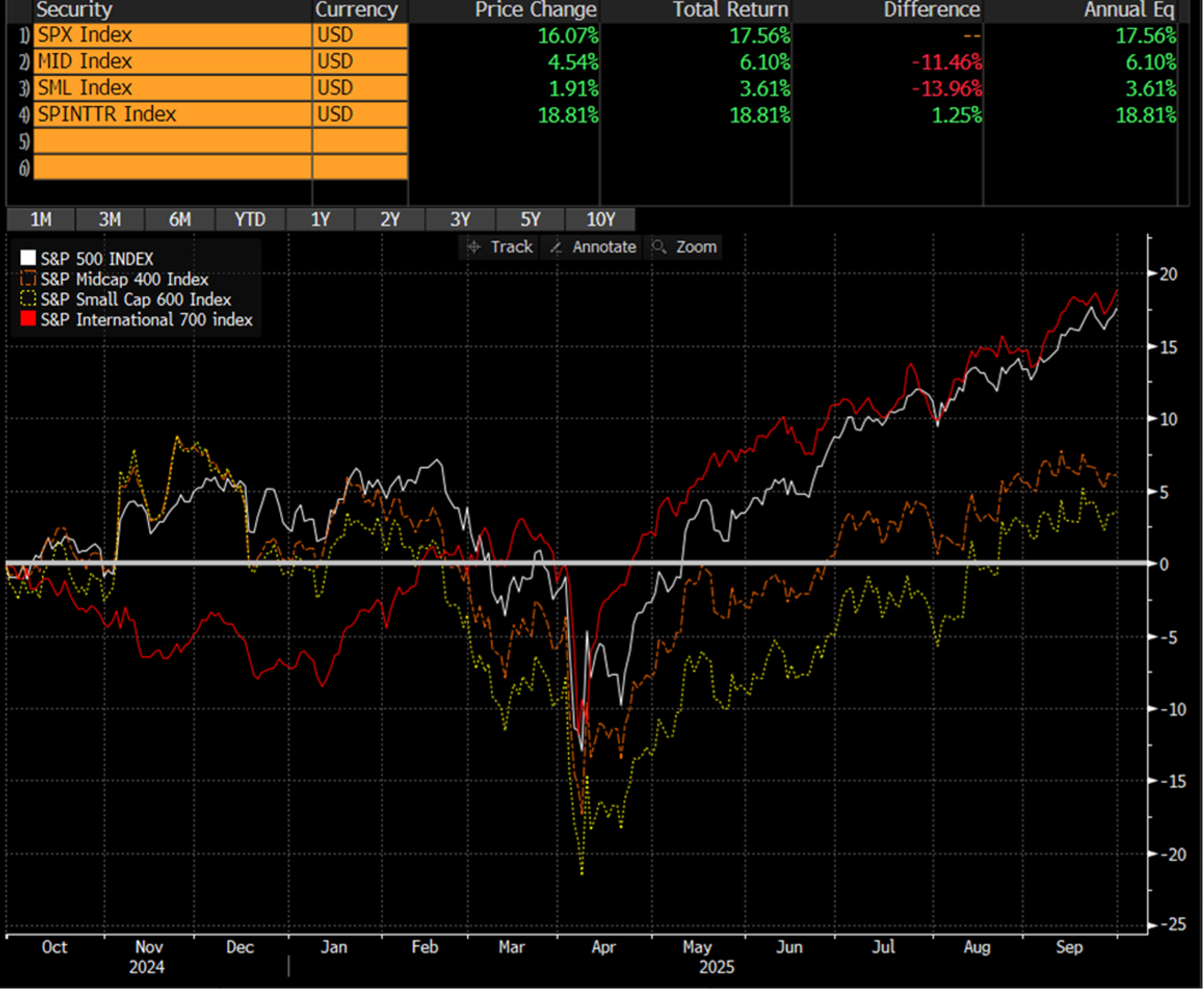Click the Annotate pencil icon
The width and height of the screenshot is (1204, 990).
556,248
